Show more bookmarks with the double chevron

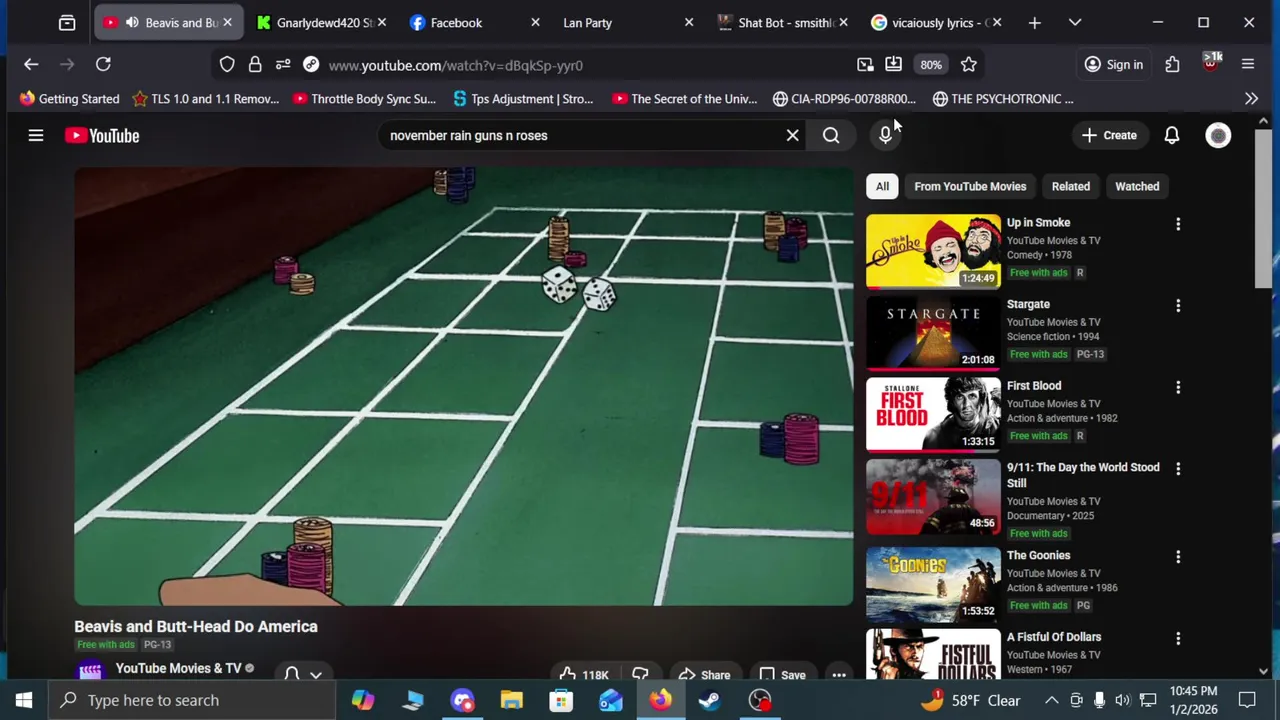click(1251, 99)
